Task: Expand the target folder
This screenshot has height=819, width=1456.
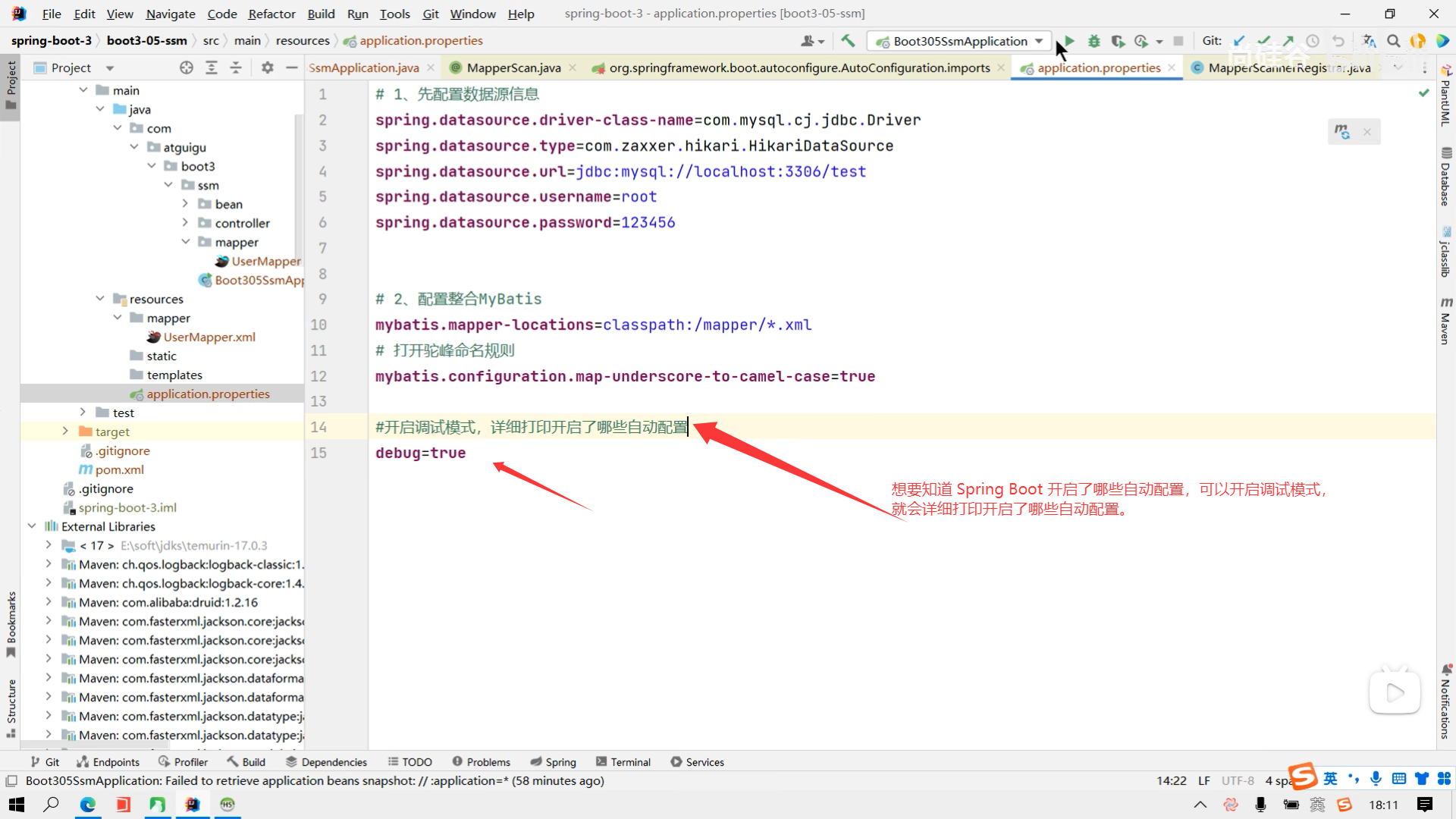Action: 65,431
